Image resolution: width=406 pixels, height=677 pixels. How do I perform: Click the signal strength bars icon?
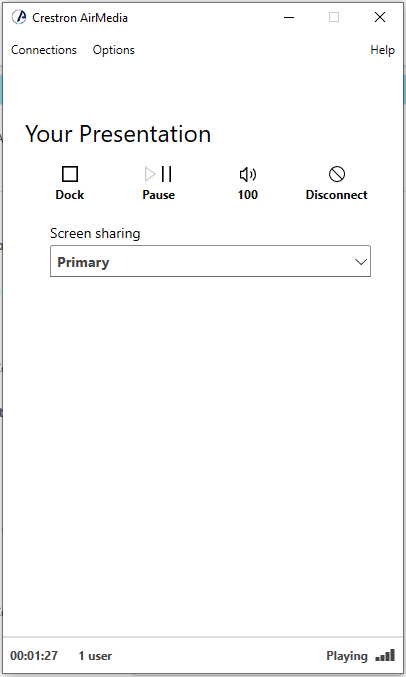point(385,655)
